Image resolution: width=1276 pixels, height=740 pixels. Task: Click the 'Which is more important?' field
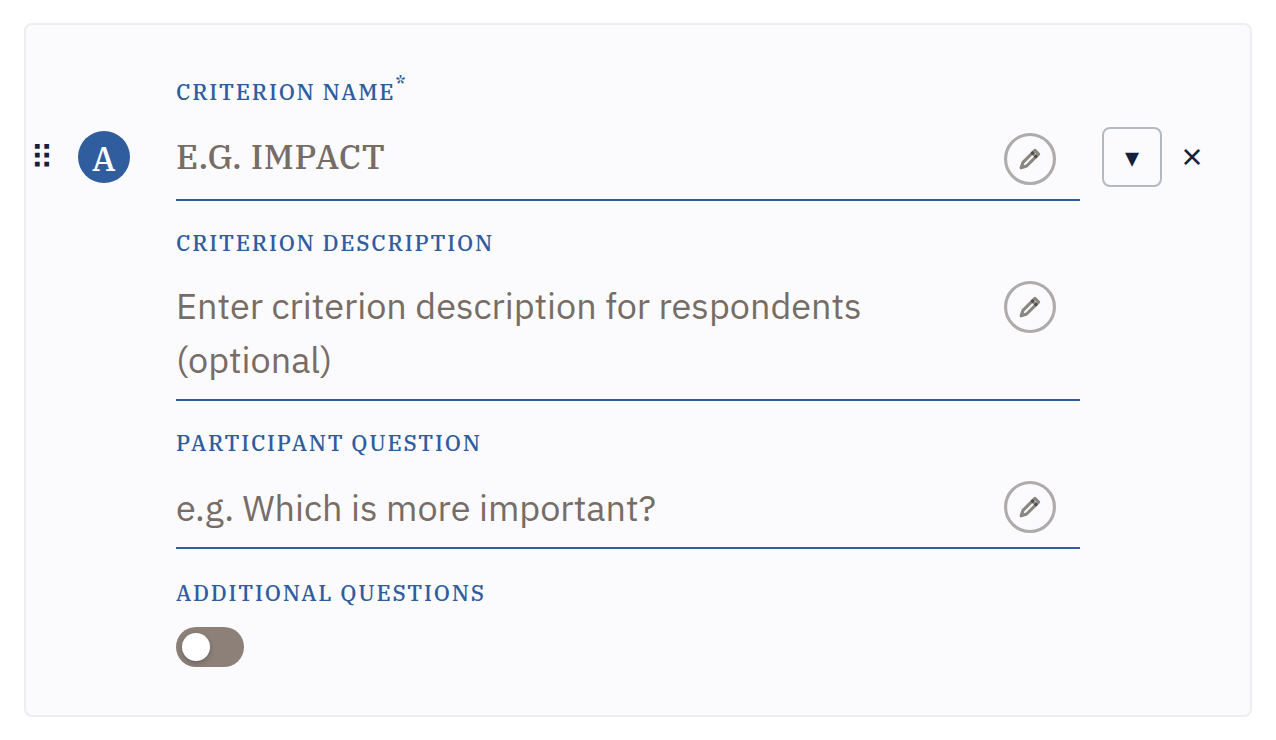(x=587, y=509)
